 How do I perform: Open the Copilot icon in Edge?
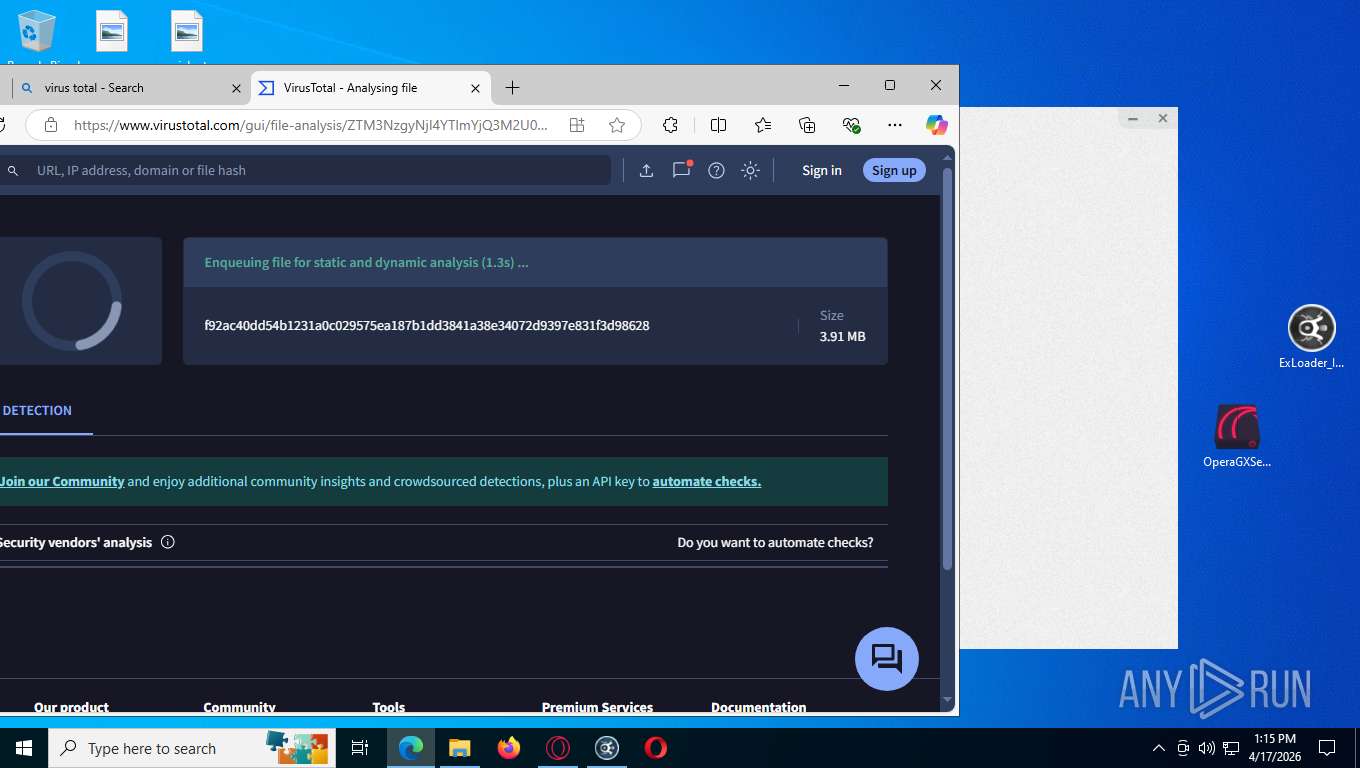tap(936, 125)
